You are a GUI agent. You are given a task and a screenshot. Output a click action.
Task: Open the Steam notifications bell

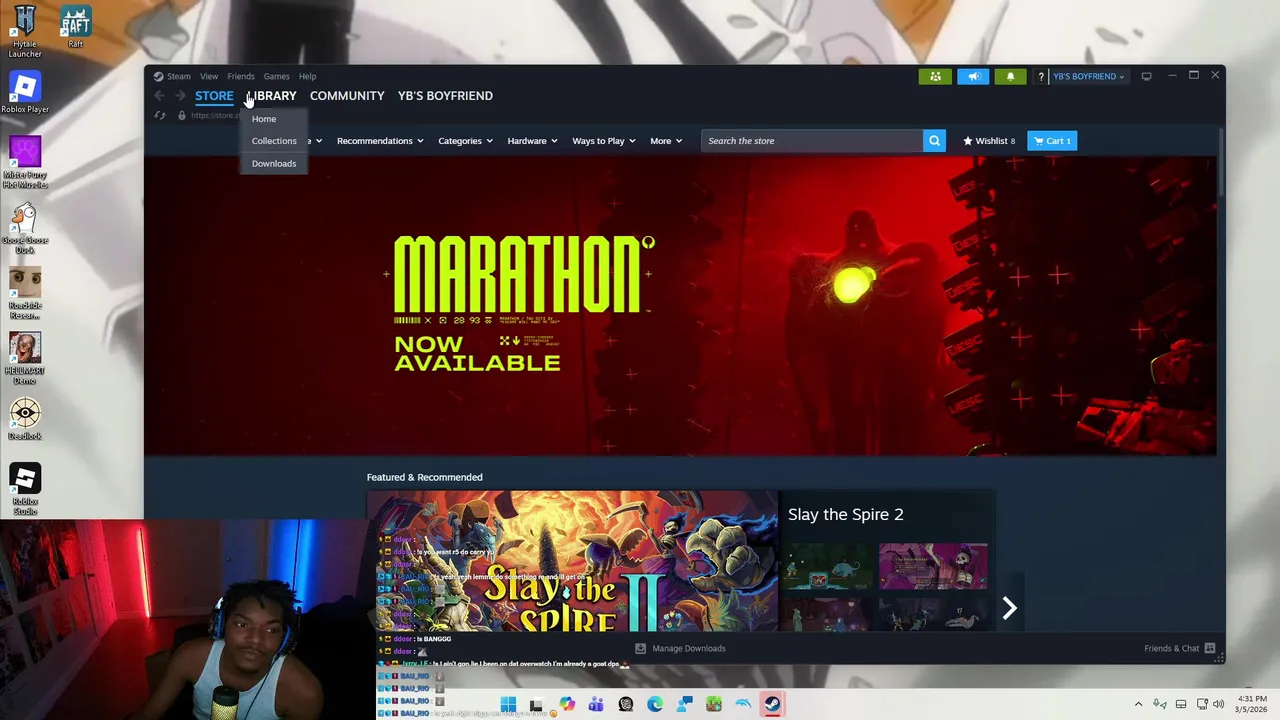(x=1010, y=76)
